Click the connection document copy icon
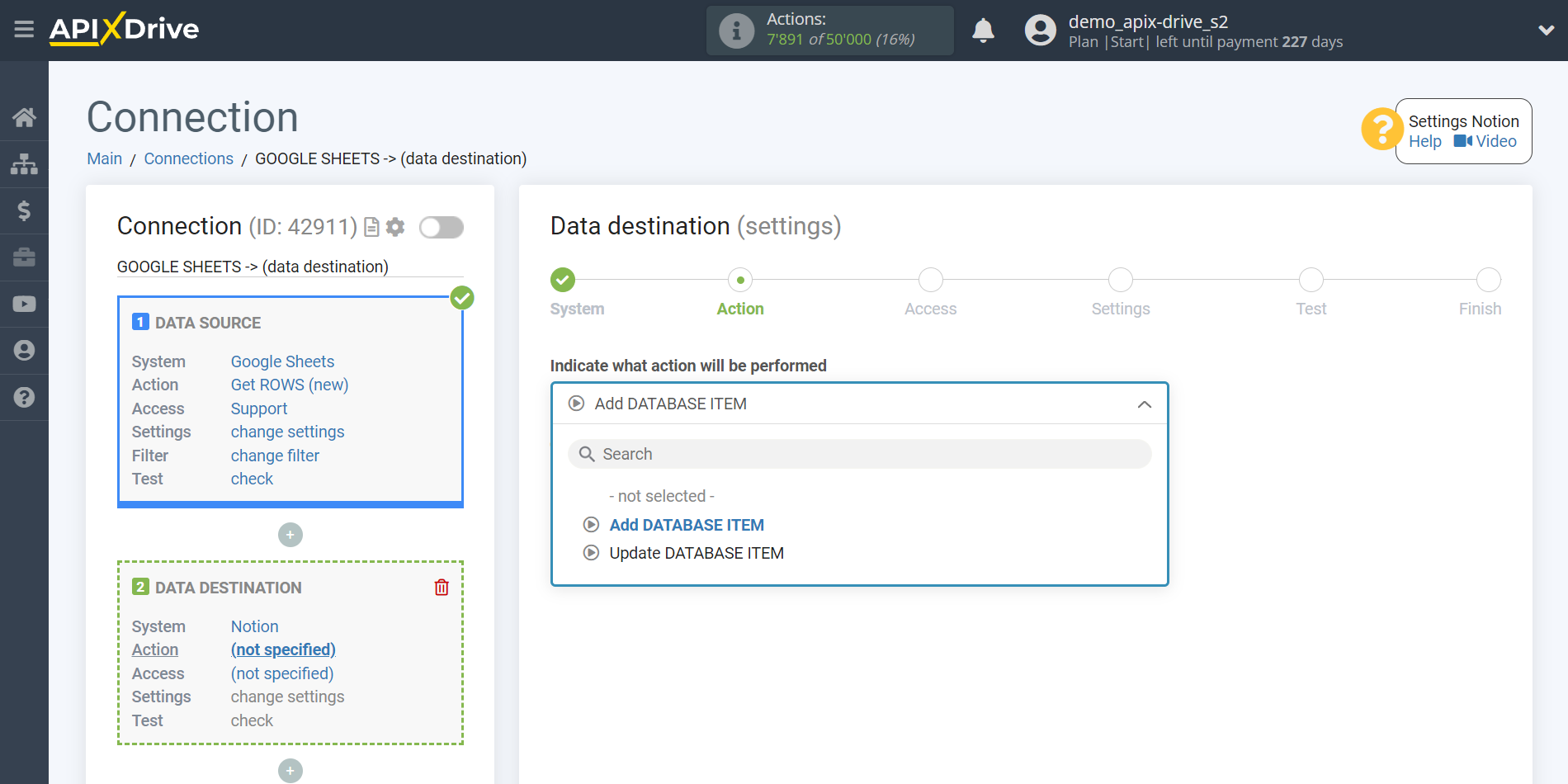Screen dimensions: 1568x784 point(371,227)
